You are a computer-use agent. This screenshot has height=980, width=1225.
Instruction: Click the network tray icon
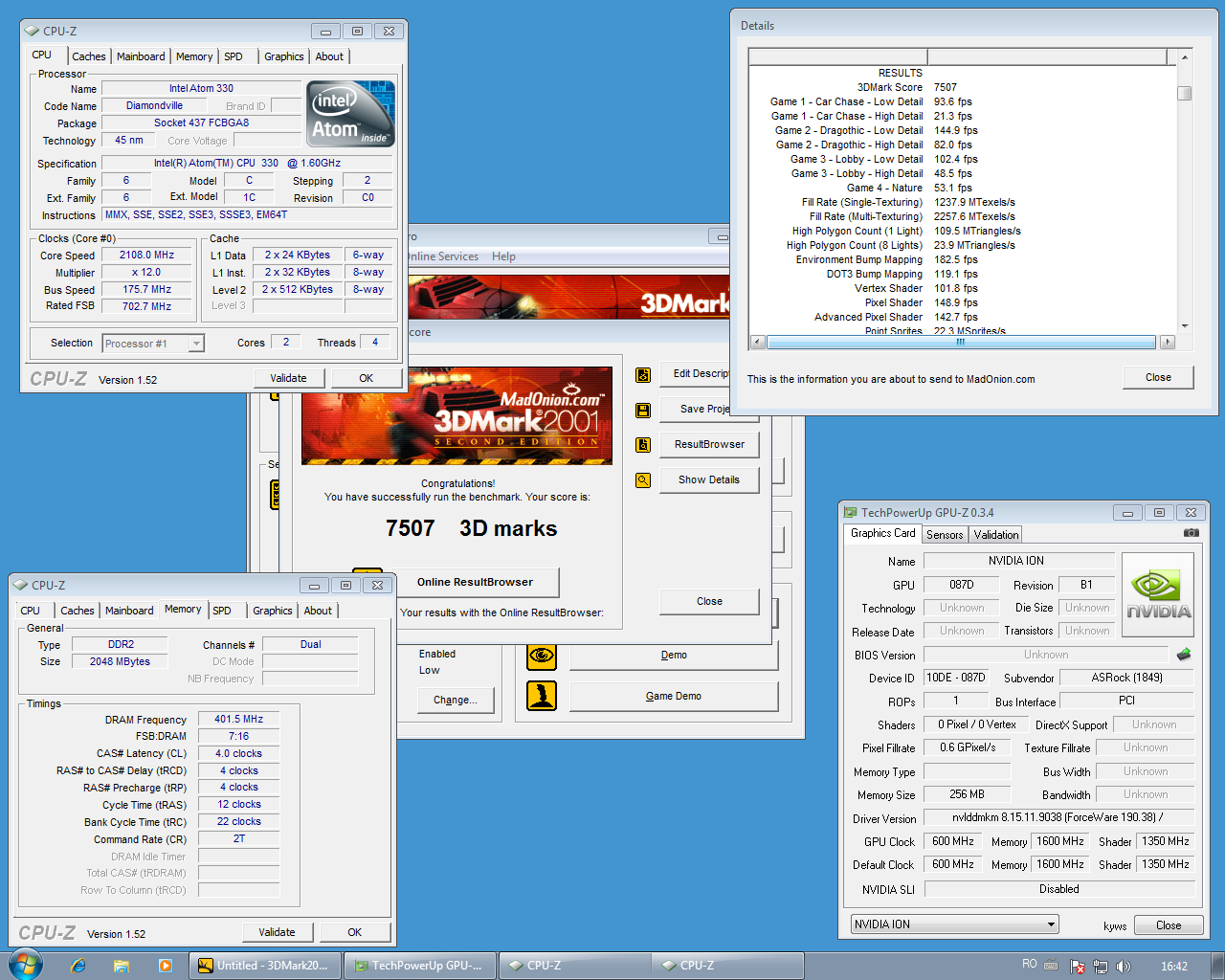[1101, 966]
